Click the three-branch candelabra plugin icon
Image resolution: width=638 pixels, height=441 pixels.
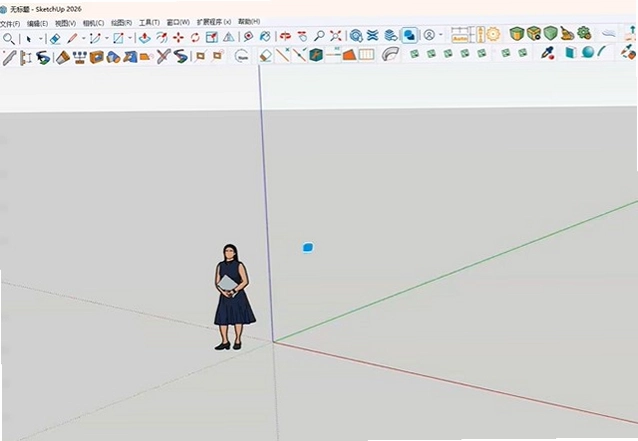tap(80, 57)
